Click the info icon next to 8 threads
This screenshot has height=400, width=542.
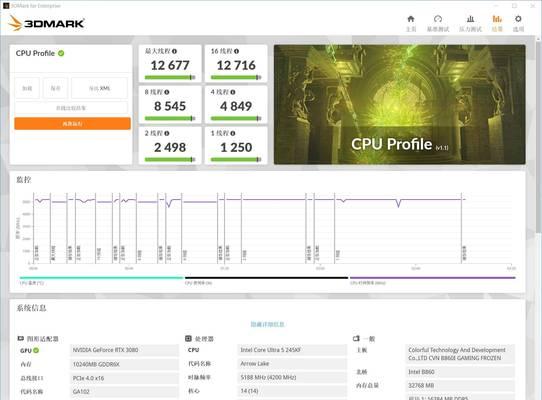(x=167, y=92)
